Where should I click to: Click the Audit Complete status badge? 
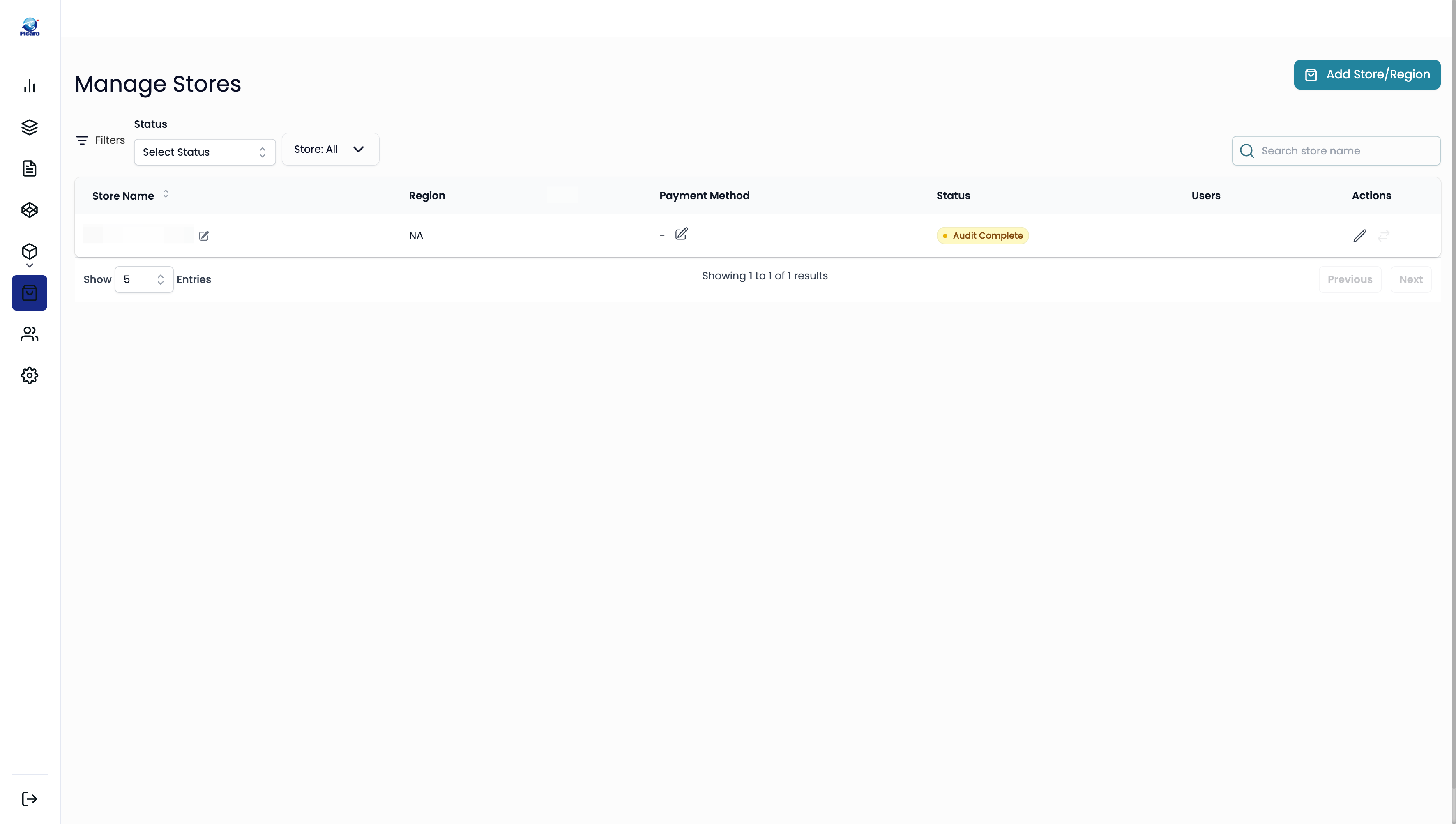[983, 235]
